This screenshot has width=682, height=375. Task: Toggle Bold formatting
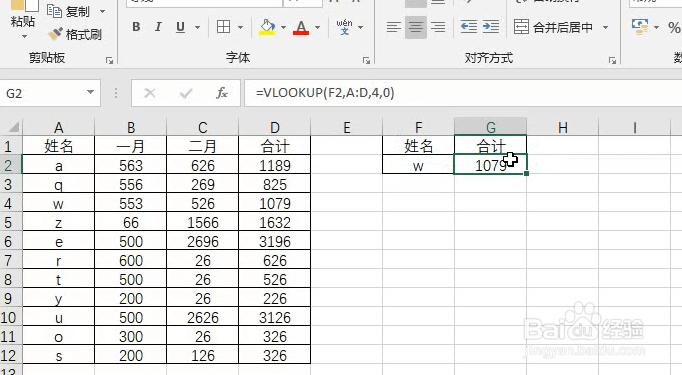[136, 27]
